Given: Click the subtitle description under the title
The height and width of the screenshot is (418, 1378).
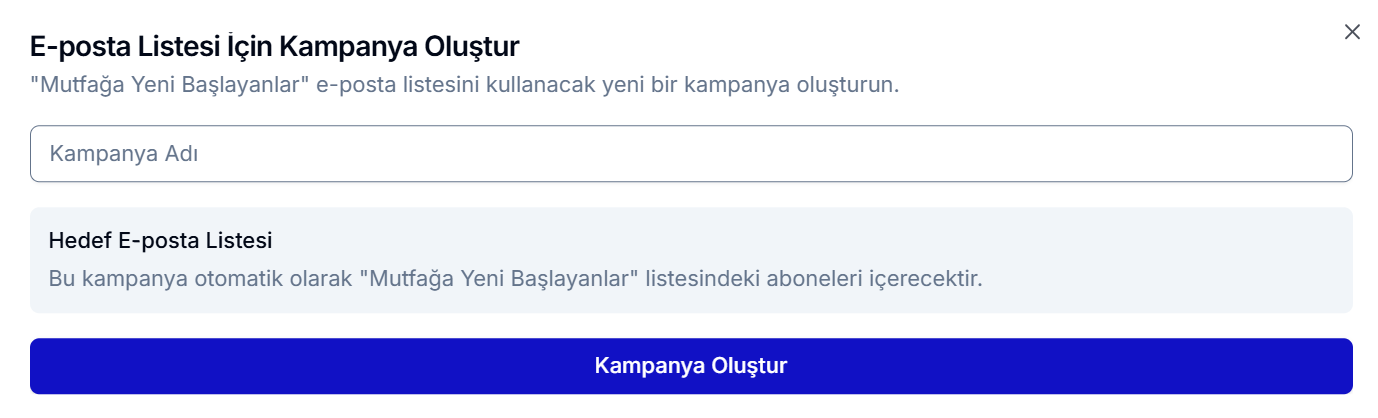Looking at the screenshot, I should (x=465, y=84).
